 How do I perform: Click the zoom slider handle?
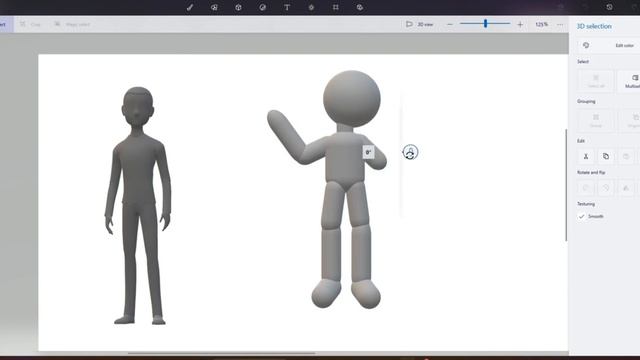pos(485,24)
